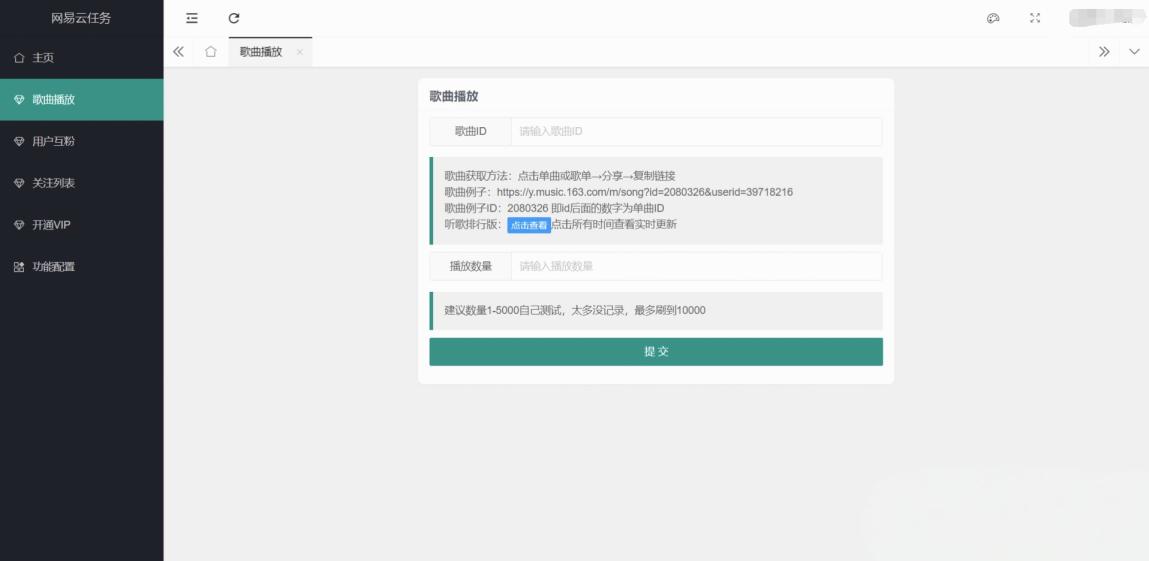Image resolution: width=1149 pixels, height=561 pixels.
Task: Click the blurred user avatar in the top right
Action: pos(1104,18)
